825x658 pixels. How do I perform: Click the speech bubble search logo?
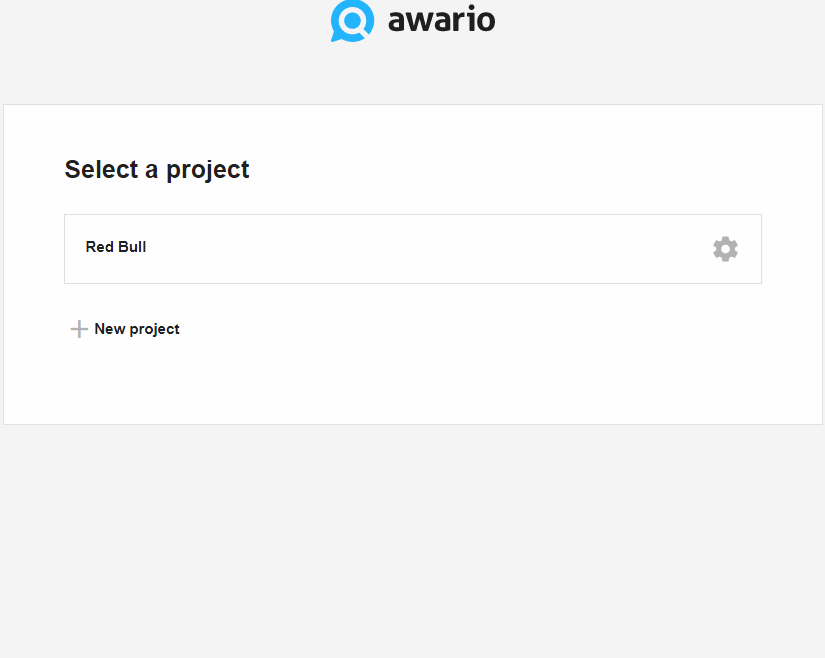[352, 21]
